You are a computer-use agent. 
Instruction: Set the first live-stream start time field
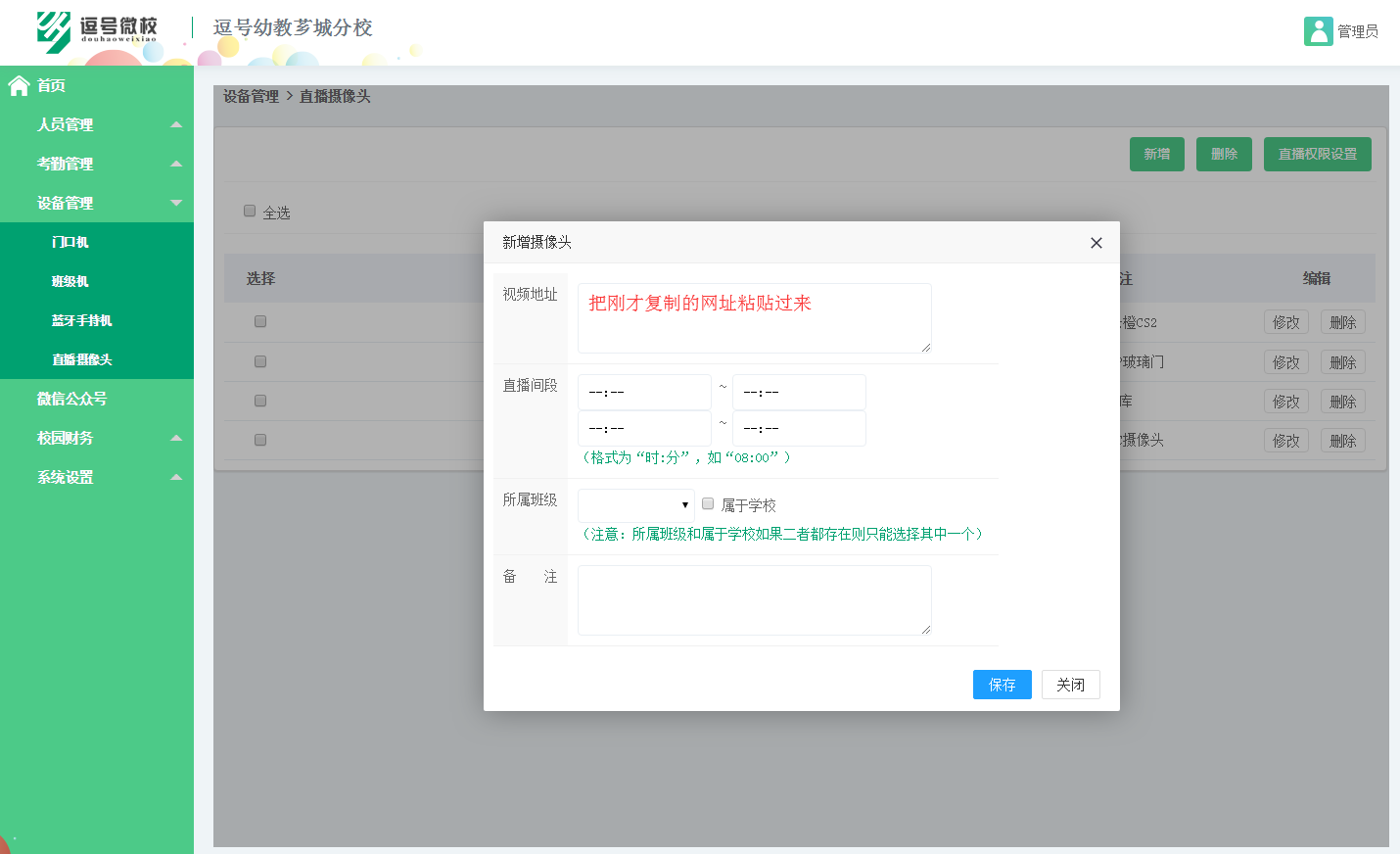click(643, 392)
